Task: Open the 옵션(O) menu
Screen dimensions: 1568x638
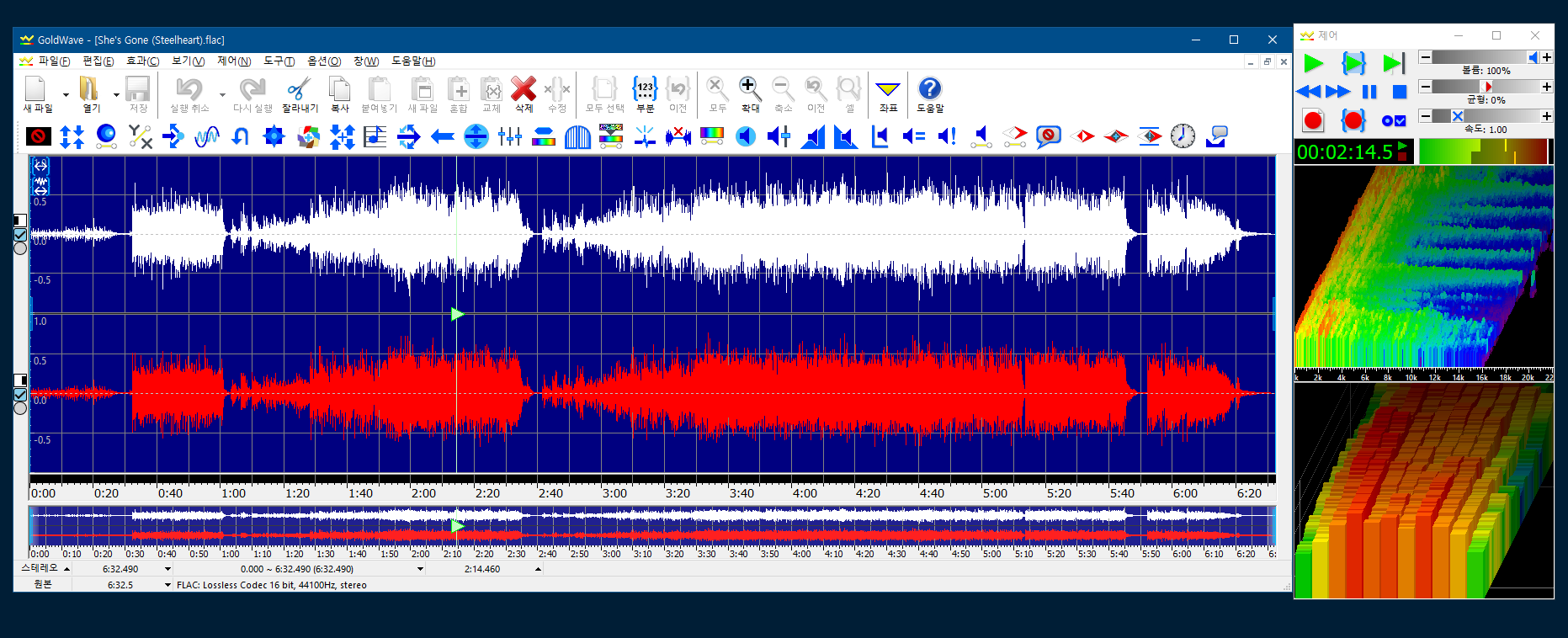Action: (324, 61)
